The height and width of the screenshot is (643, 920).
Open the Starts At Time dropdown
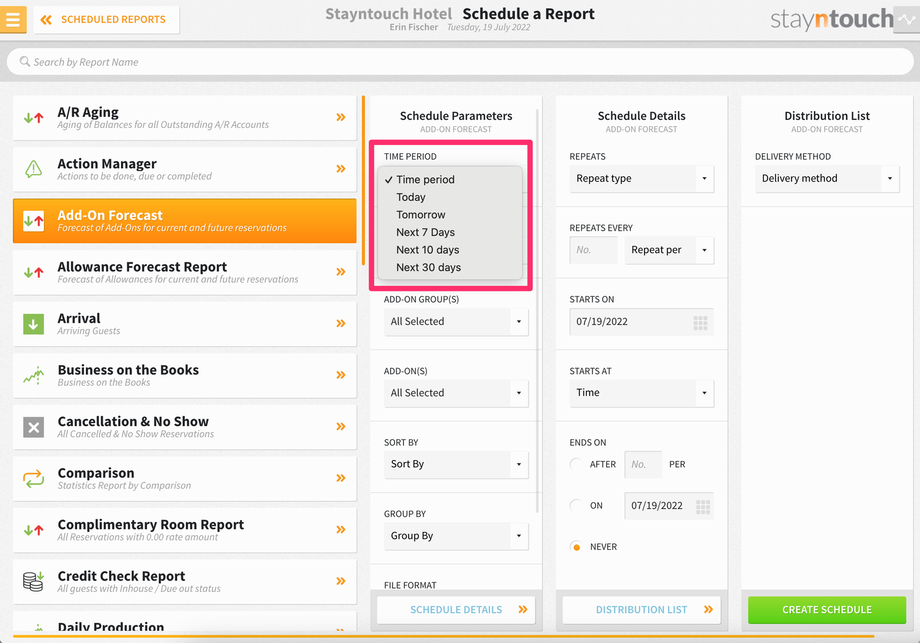tap(641, 392)
